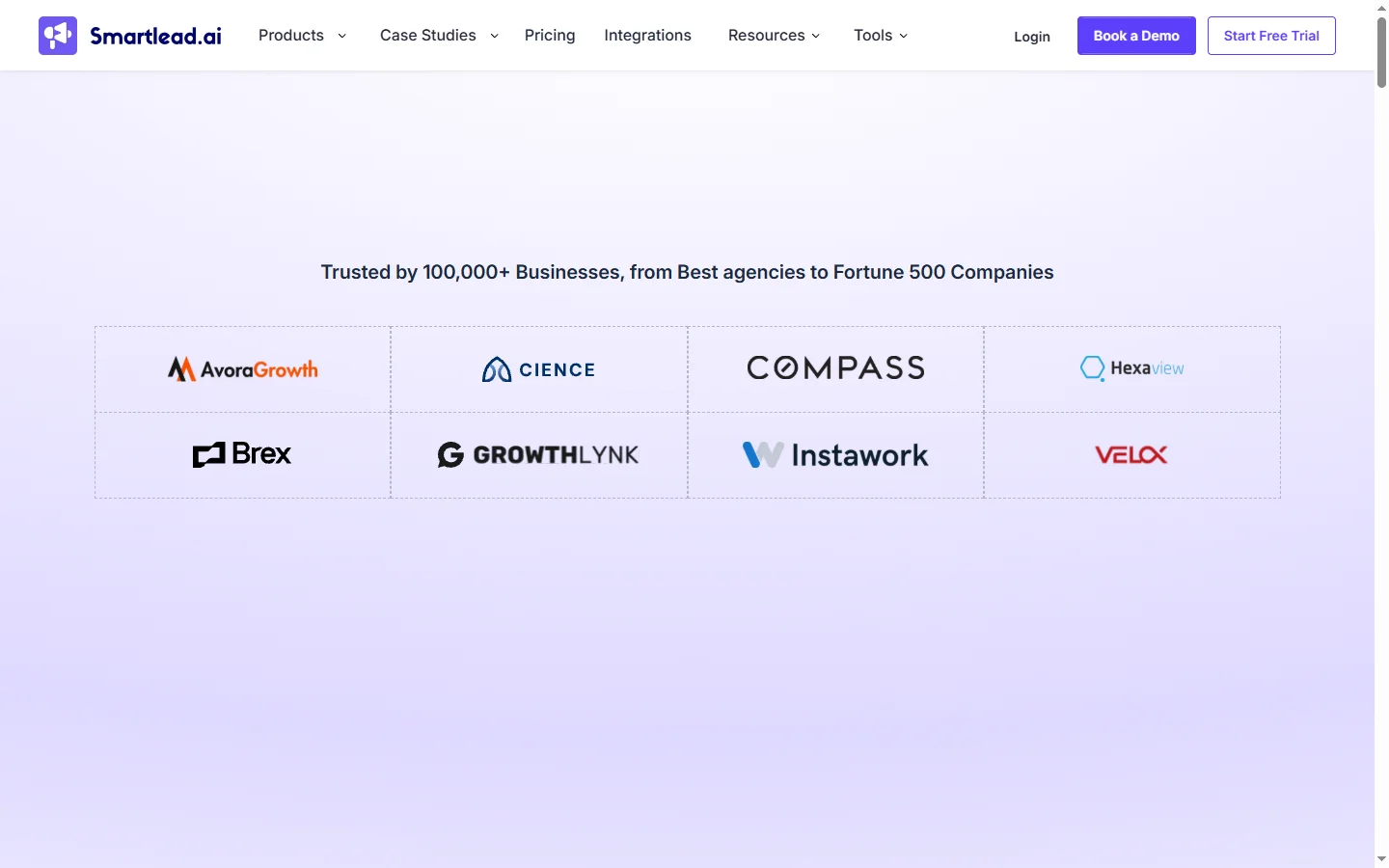The height and width of the screenshot is (868, 1389).
Task: Click the Book a Demo button
Action: tap(1136, 36)
